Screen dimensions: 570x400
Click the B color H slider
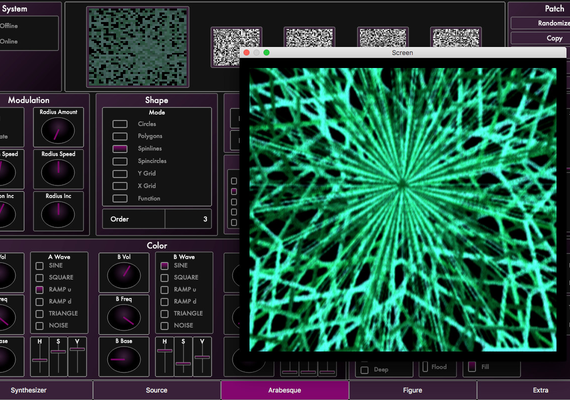click(165, 351)
